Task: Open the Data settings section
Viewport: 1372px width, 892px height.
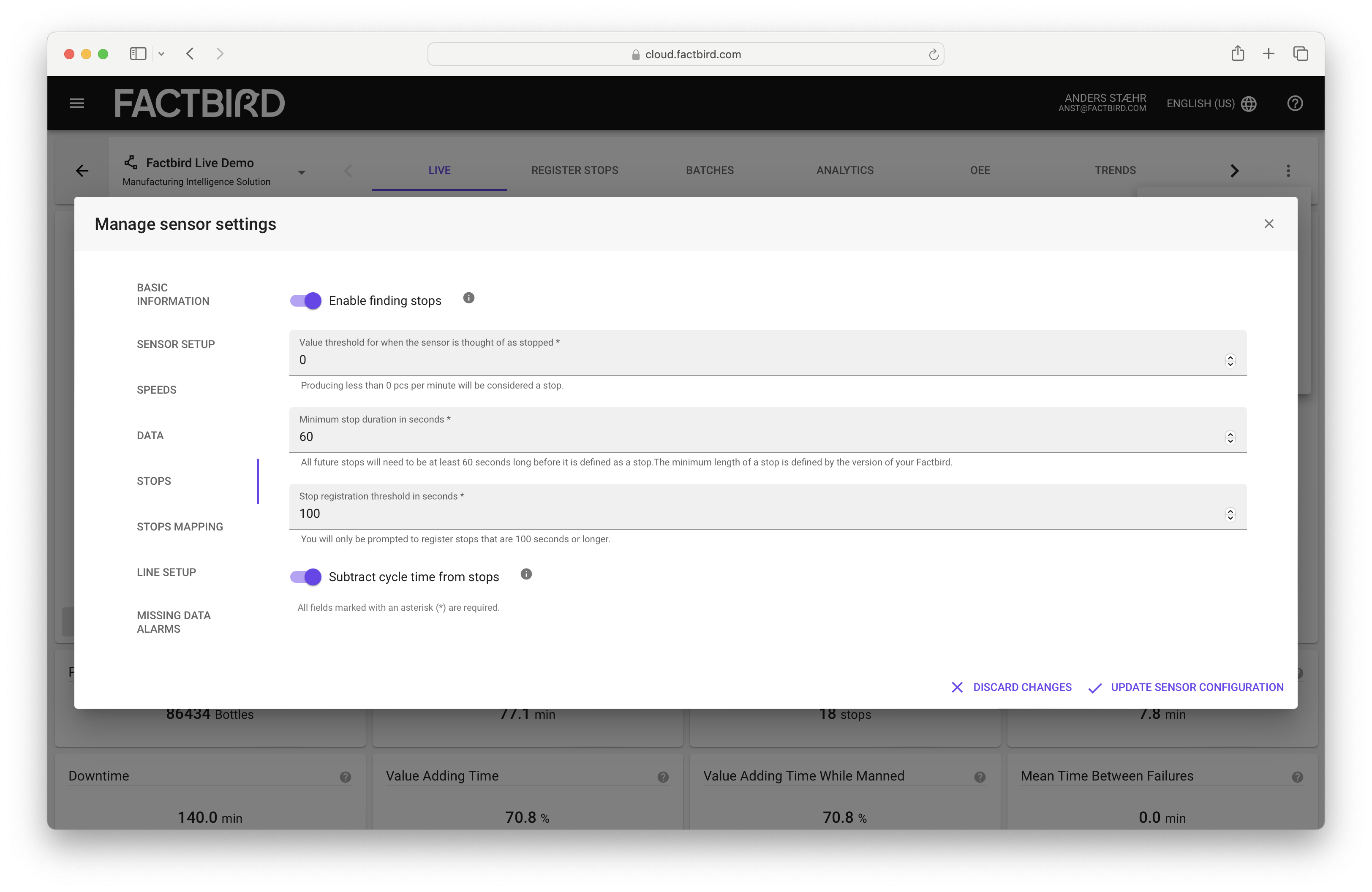Action: (x=150, y=435)
